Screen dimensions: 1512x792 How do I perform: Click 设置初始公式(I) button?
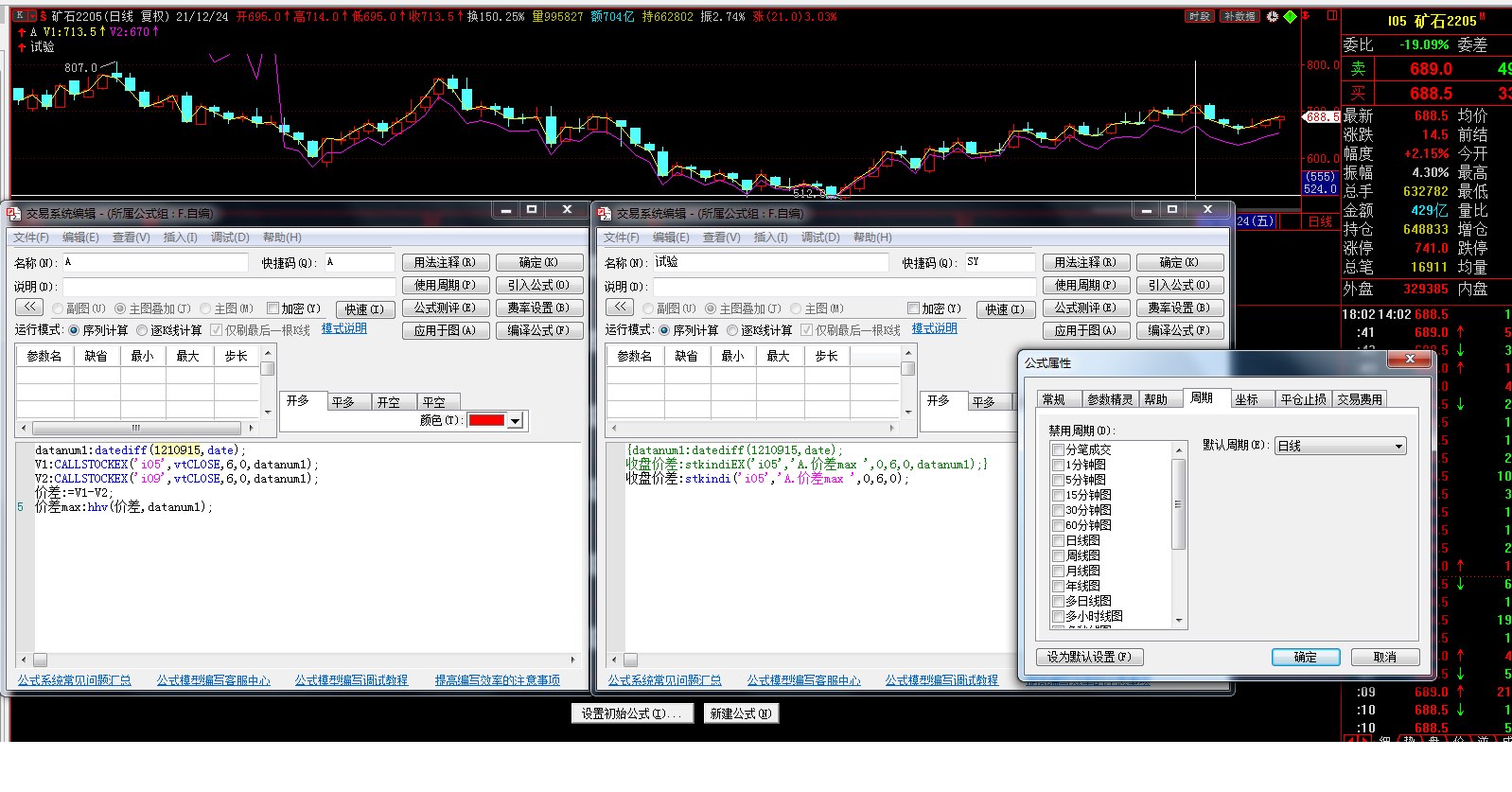pyautogui.click(x=632, y=713)
